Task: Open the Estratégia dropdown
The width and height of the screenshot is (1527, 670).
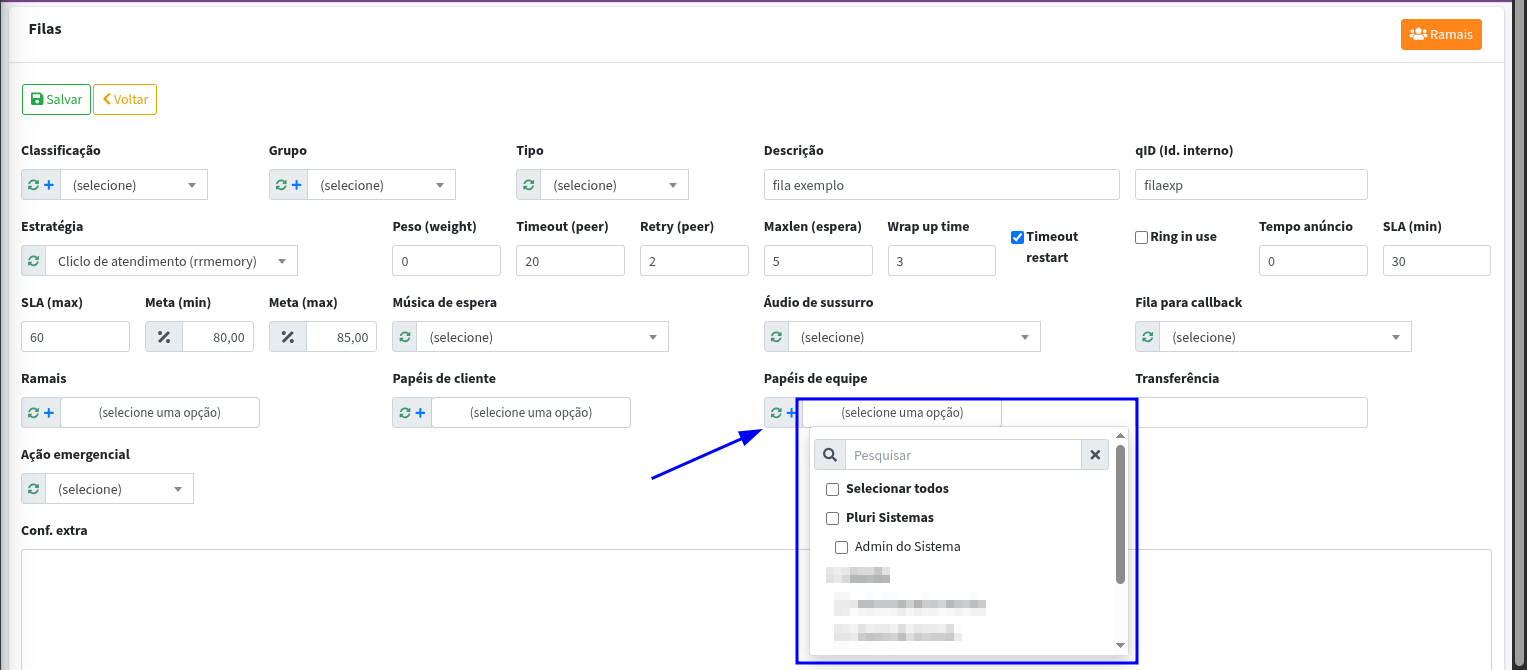Action: click(x=171, y=261)
